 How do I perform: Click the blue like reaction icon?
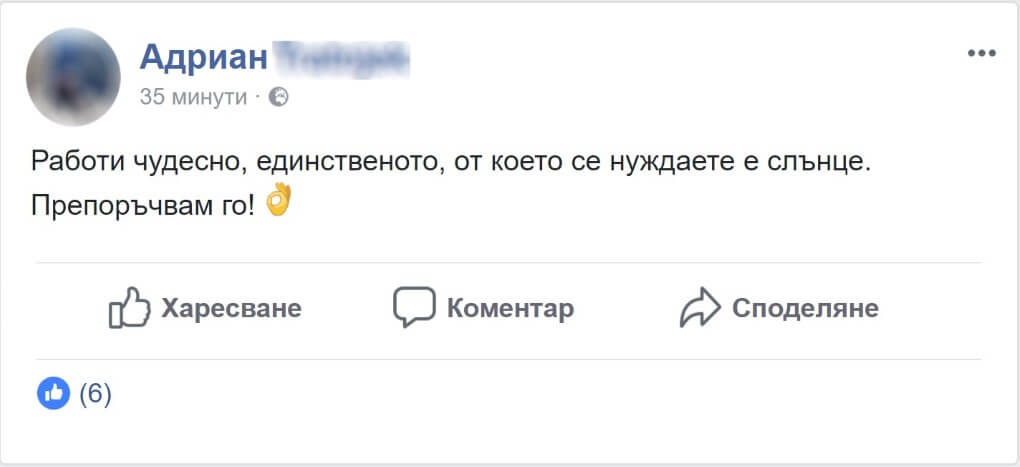click(x=53, y=393)
